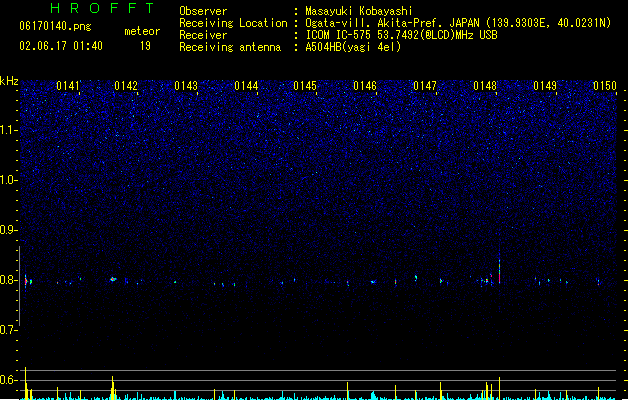Screen dimensions: 629x400
Task: Select the ICOM IC-575 receiver value
Action: click(402, 35)
